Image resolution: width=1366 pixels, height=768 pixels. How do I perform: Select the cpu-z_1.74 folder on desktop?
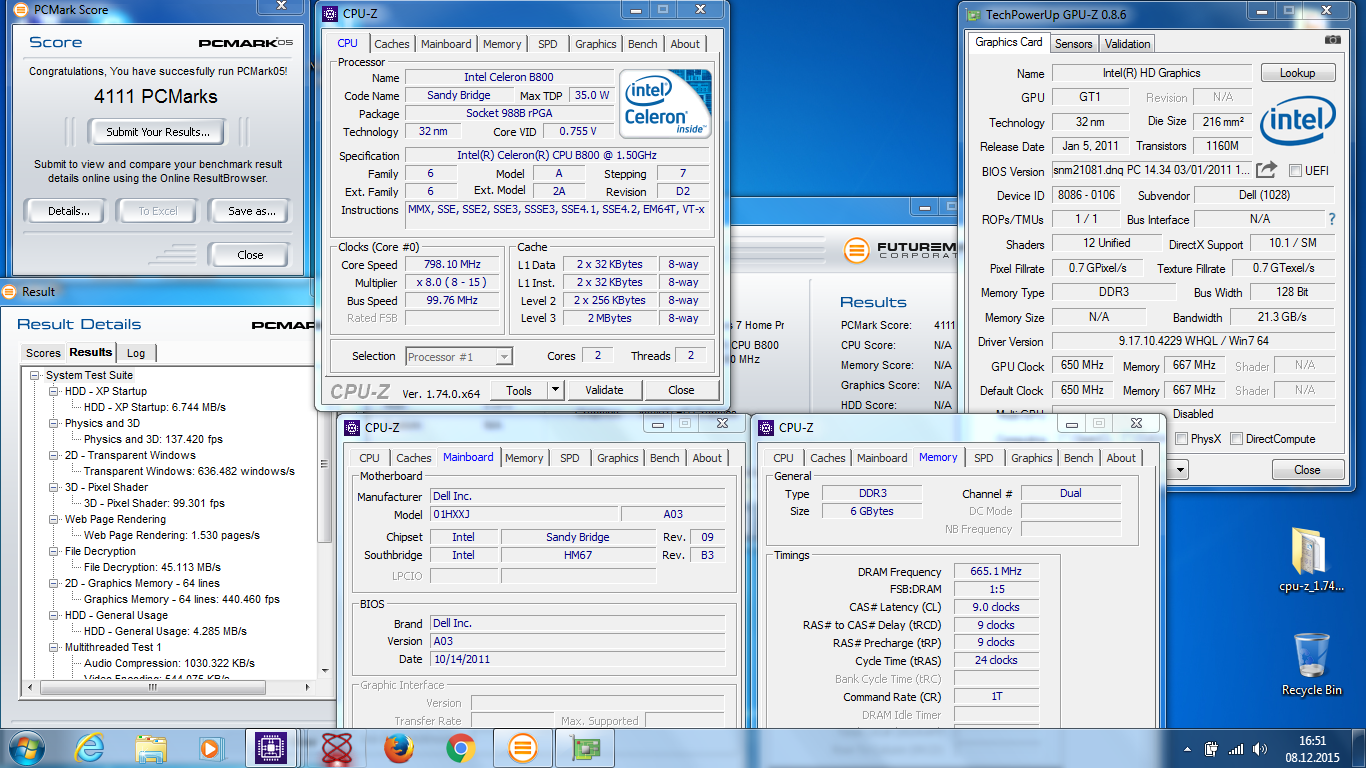tap(1309, 560)
